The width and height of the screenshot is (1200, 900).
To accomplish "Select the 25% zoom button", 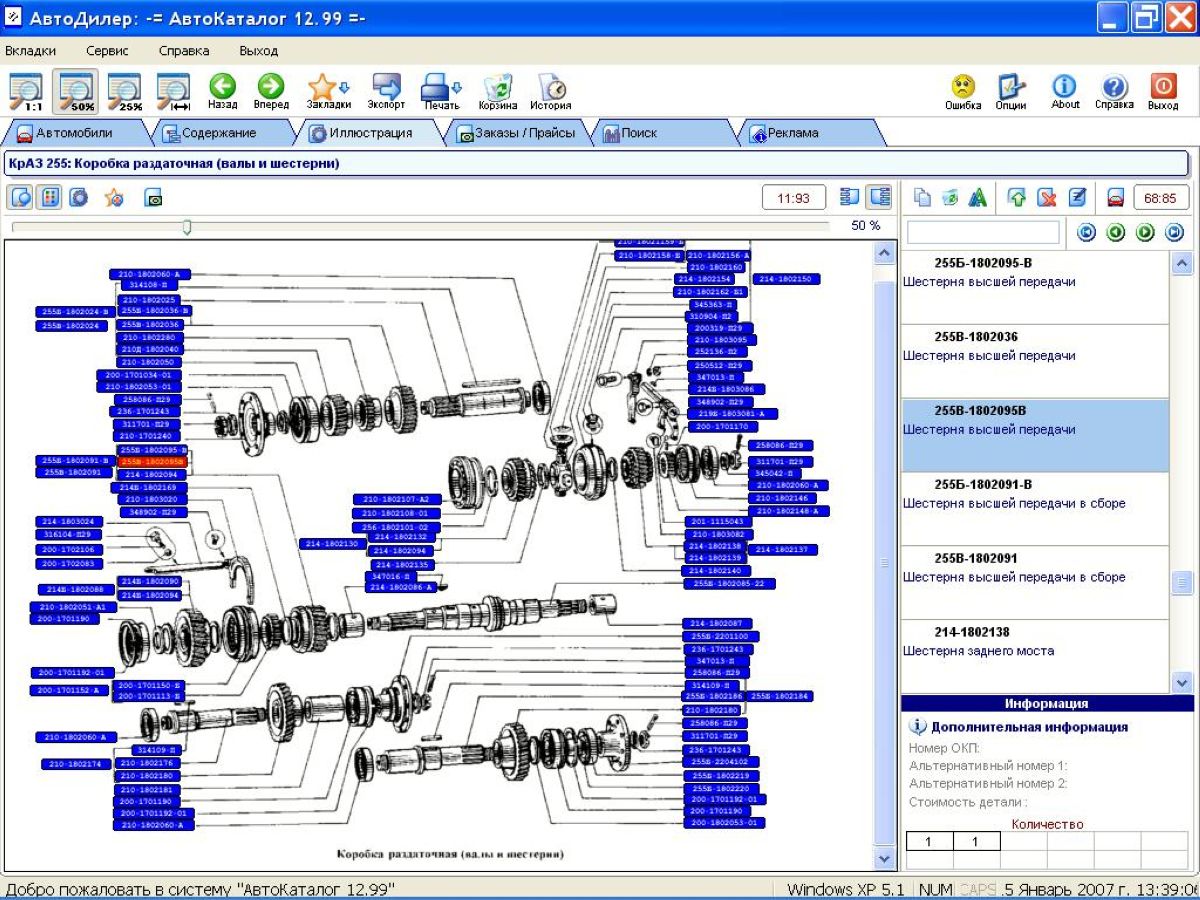I will coord(125,92).
